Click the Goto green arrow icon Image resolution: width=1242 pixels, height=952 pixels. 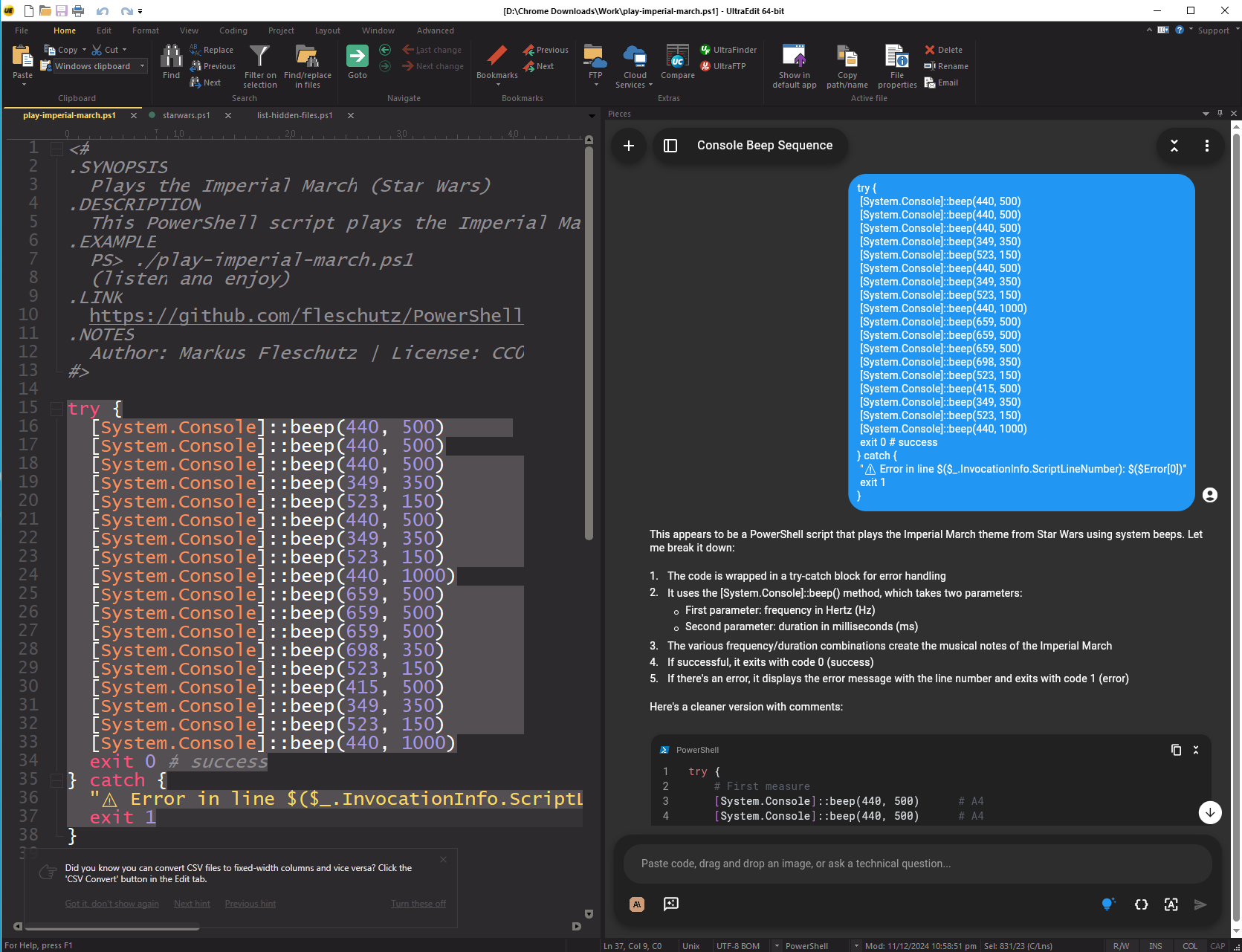358,56
